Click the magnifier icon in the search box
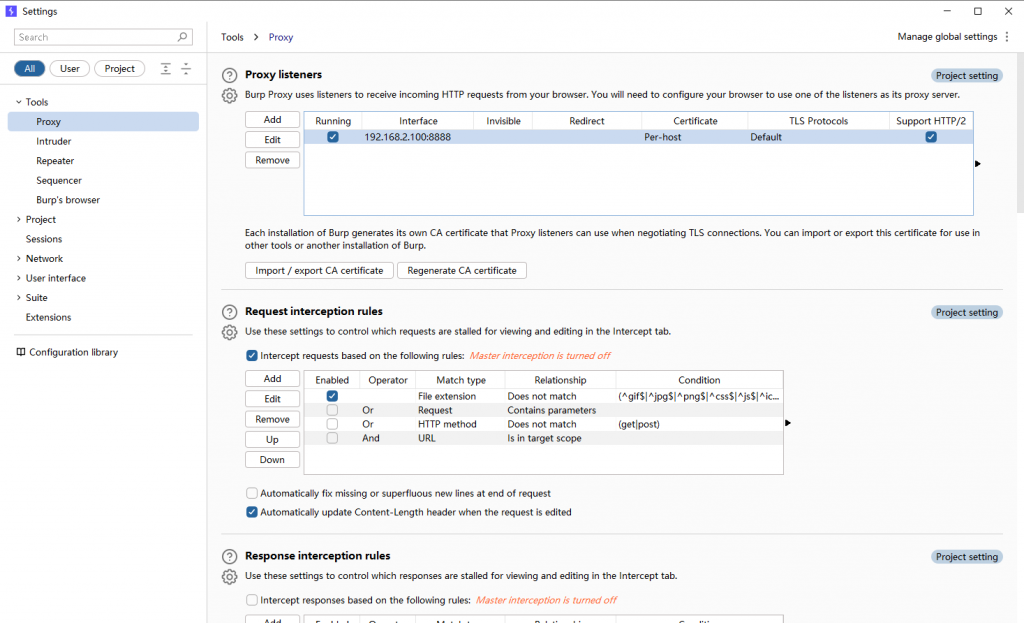This screenshot has height=623, width=1024. (183, 37)
